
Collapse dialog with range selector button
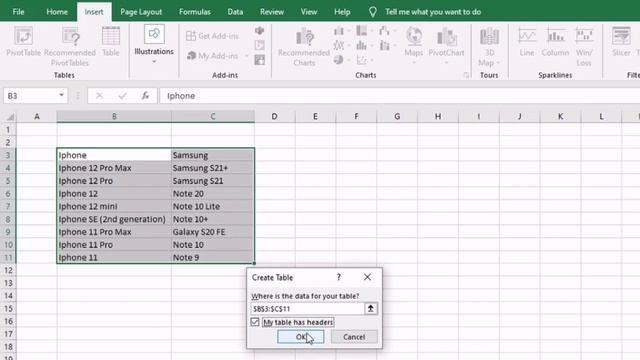click(x=371, y=309)
